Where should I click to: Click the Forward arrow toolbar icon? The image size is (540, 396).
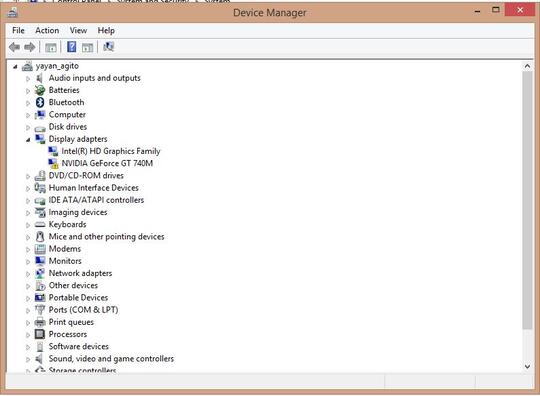[x=30, y=47]
